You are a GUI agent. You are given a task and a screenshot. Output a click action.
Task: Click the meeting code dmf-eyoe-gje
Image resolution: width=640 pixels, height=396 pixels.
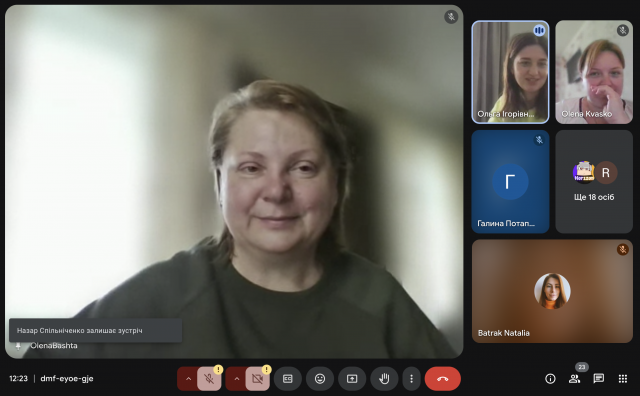(x=67, y=378)
